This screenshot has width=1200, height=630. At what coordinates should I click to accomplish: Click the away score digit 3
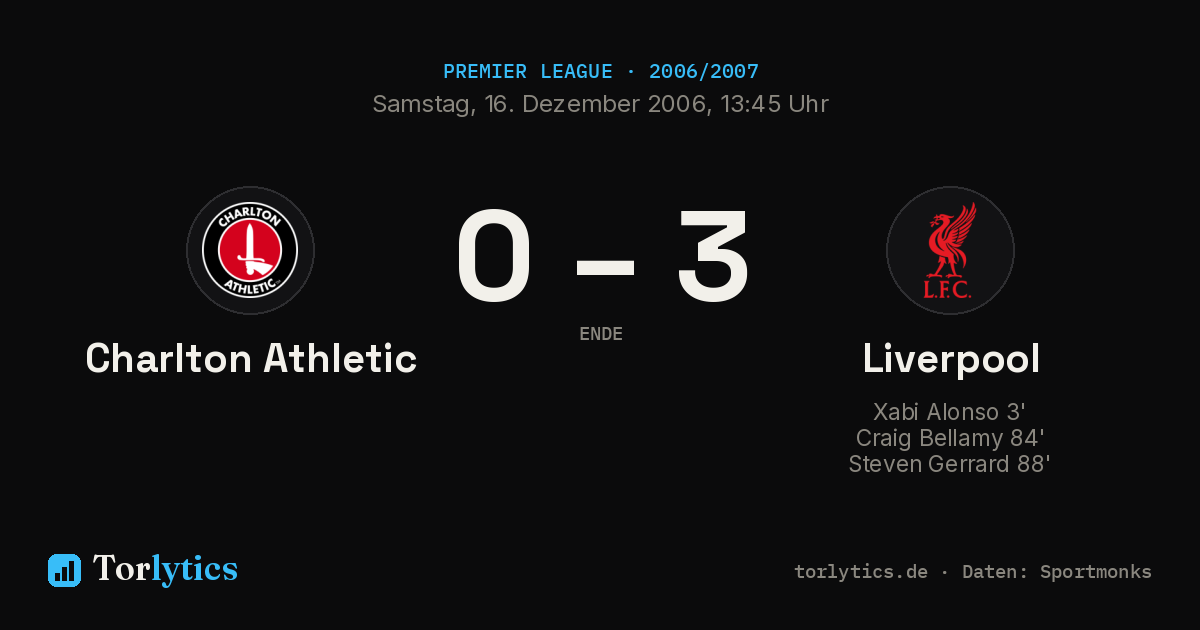712,257
